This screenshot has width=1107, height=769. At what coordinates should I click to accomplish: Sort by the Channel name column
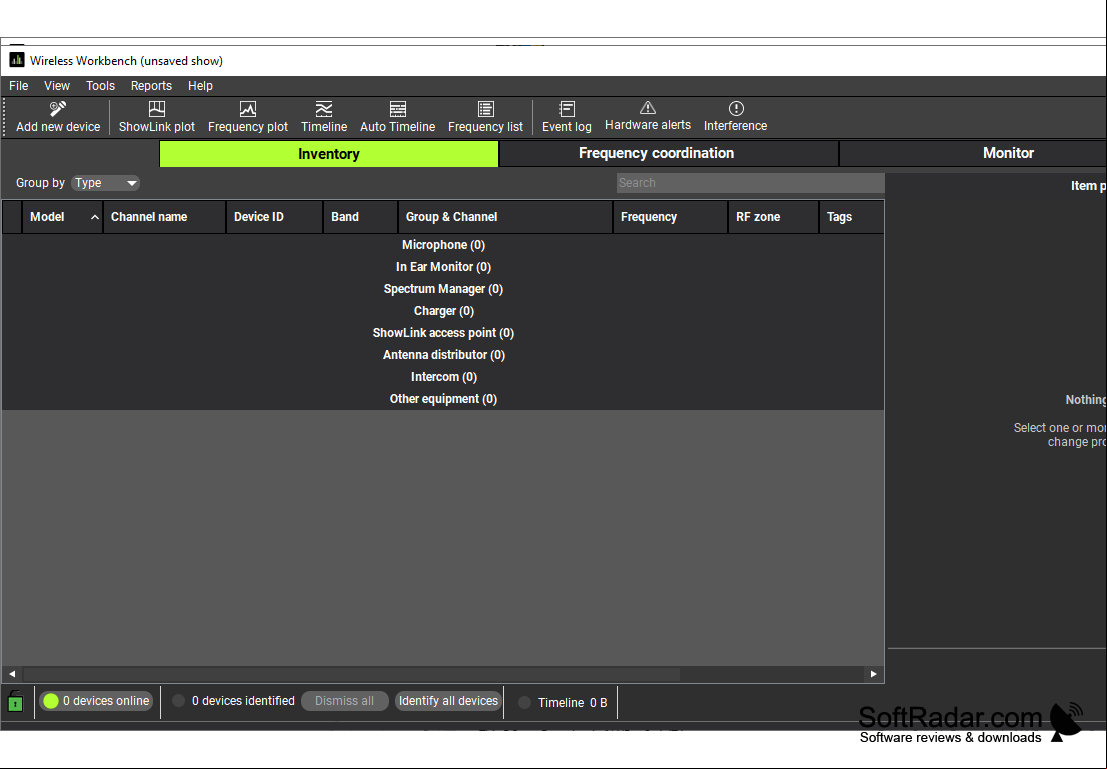(x=164, y=217)
